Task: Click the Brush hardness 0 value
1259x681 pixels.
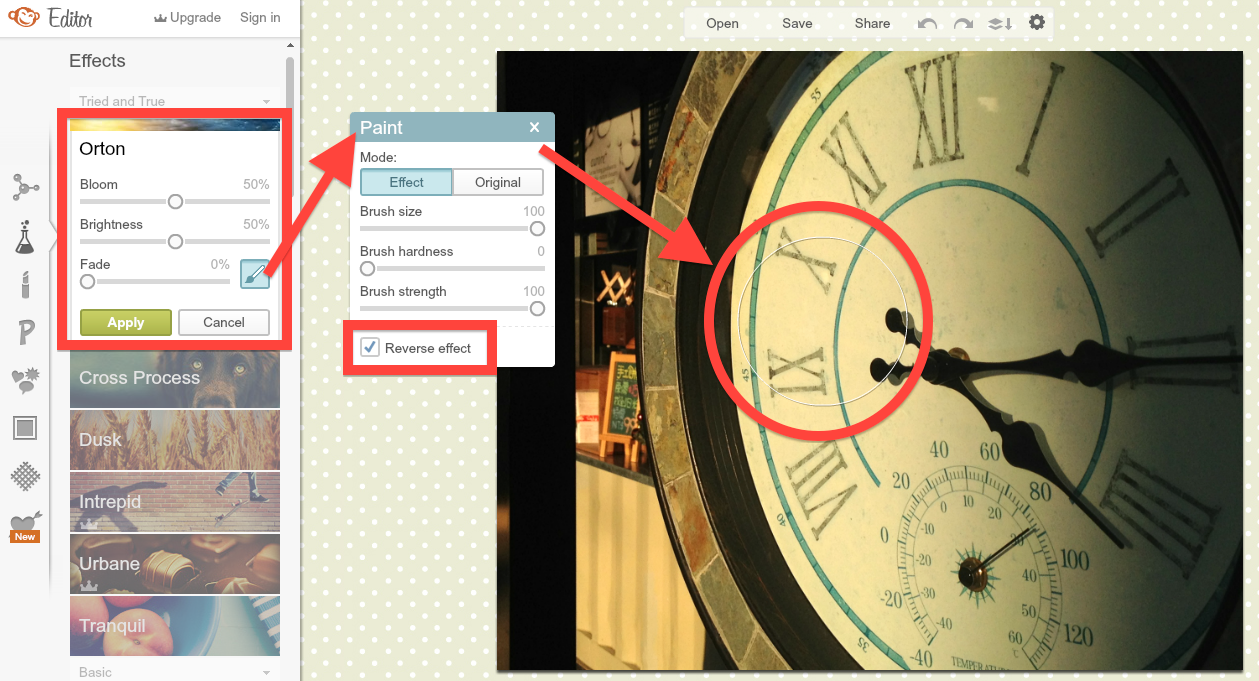Action: click(x=541, y=251)
